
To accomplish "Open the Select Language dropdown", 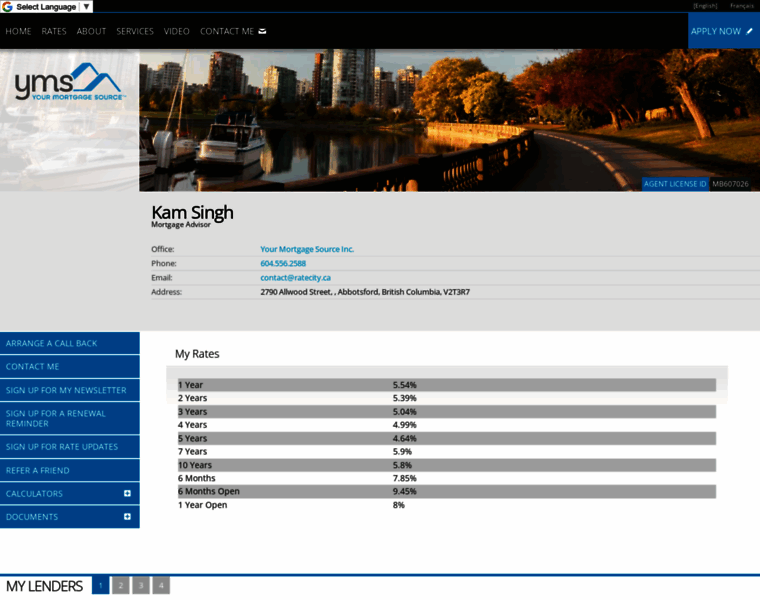I will 52,7.
